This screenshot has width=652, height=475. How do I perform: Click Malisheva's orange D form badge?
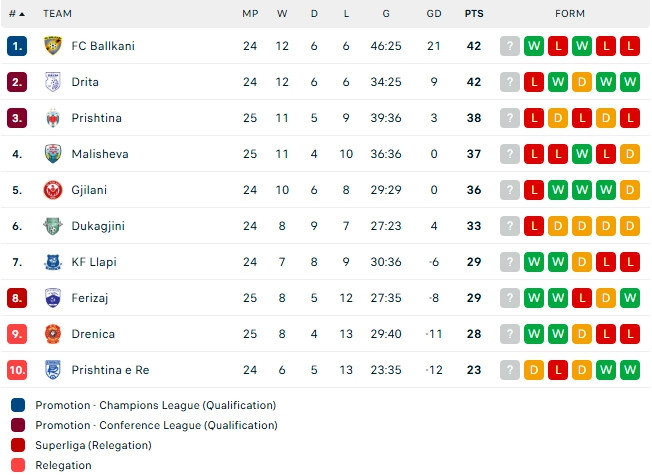click(630, 154)
